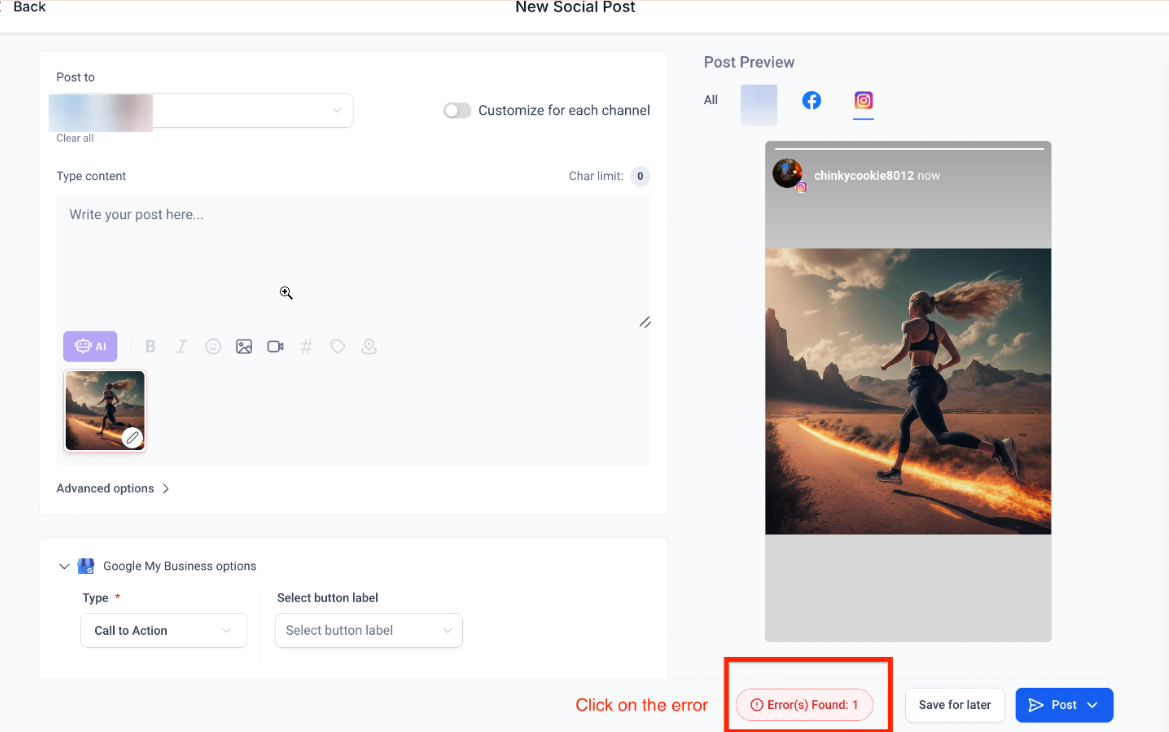The image size is (1169, 732).
Task: Click the AI content assistant button
Action: [x=90, y=347]
